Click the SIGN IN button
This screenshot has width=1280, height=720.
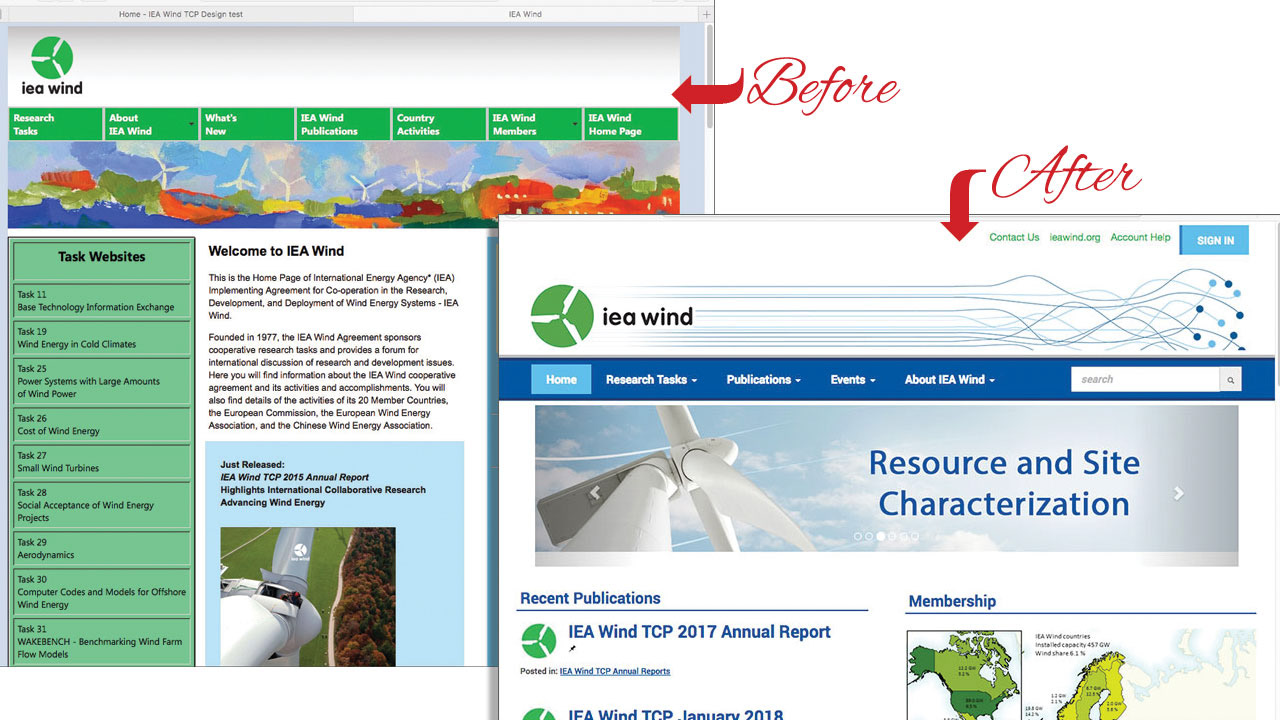(x=1215, y=240)
